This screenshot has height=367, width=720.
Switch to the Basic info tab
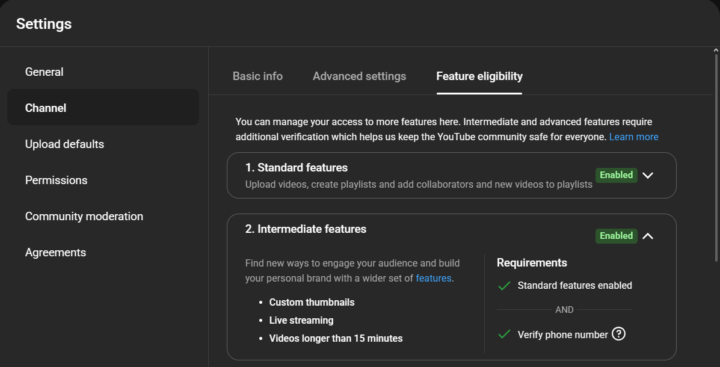258,76
